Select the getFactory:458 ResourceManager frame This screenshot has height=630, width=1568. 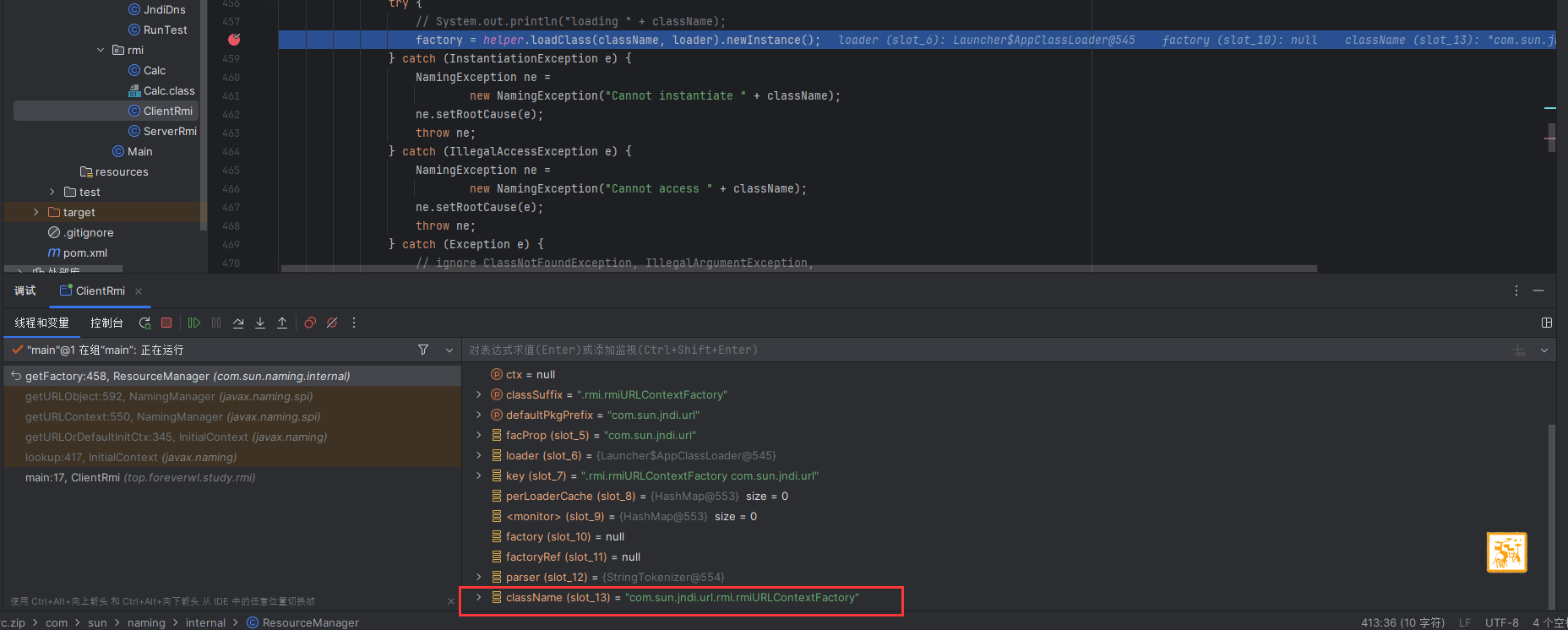(x=232, y=376)
